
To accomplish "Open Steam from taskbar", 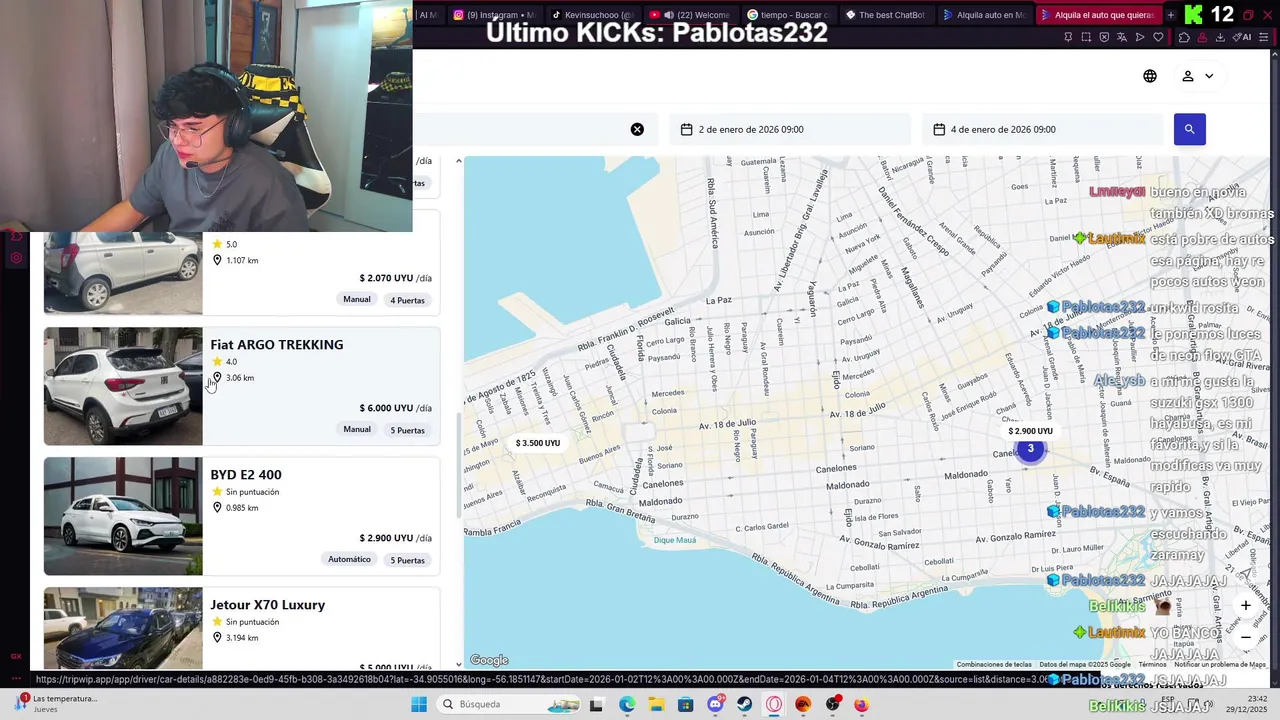I will [744, 704].
